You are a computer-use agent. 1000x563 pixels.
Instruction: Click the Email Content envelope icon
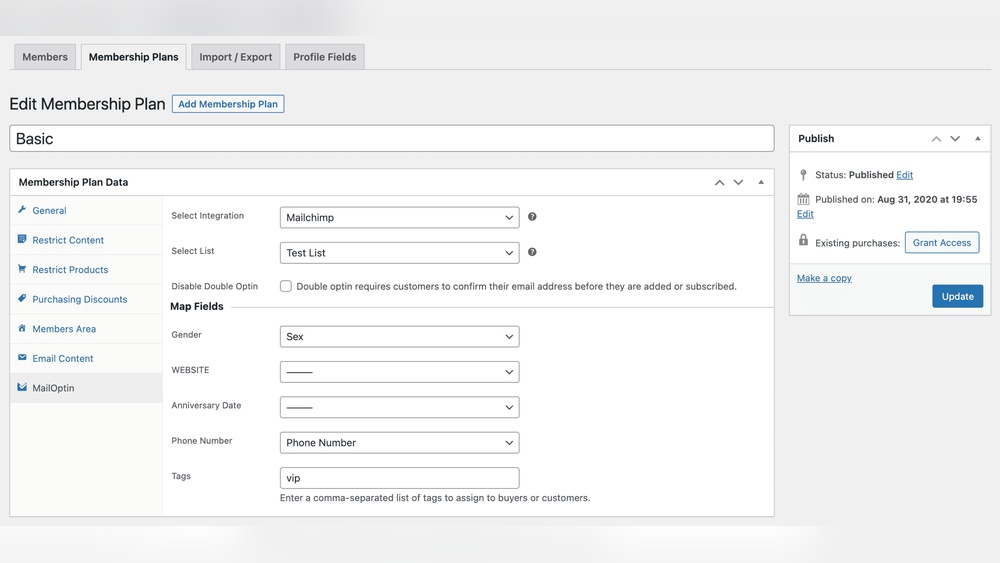(x=22, y=358)
